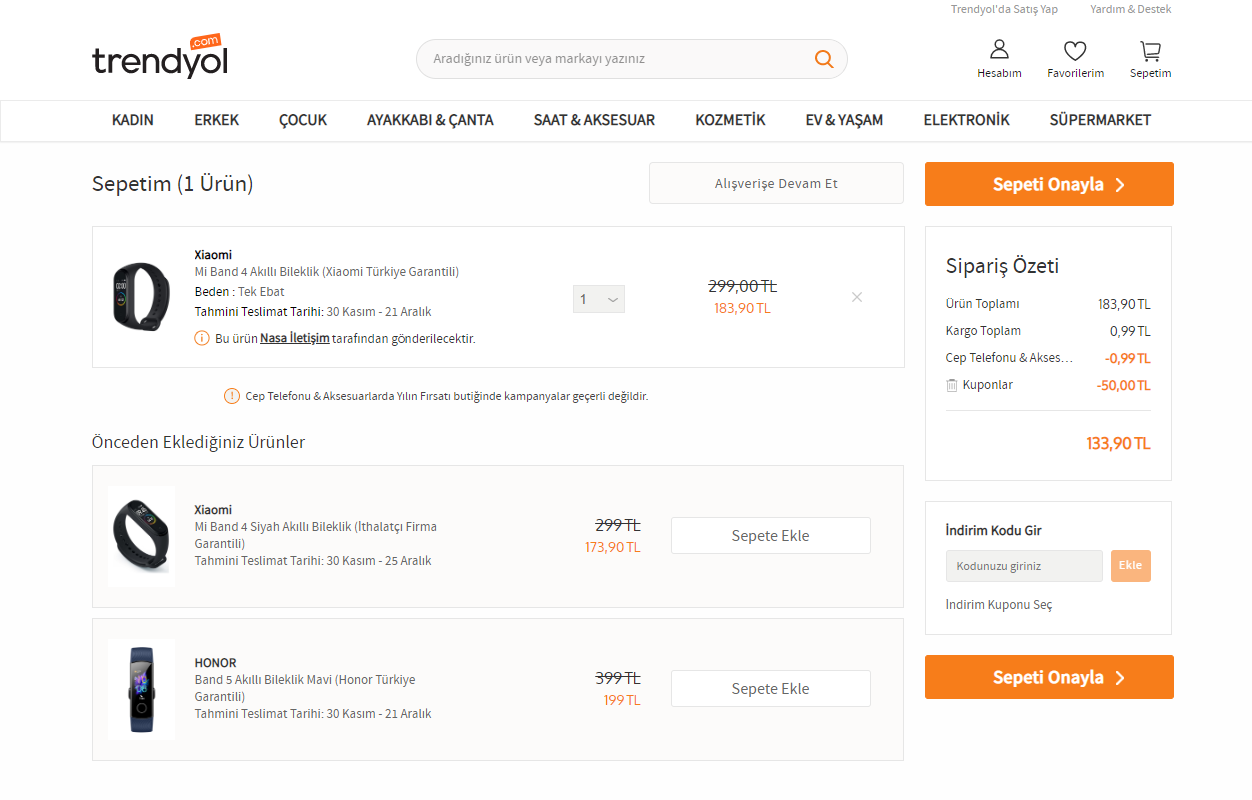The width and height of the screenshot is (1252, 800).
Task: Open HONOR Band 5 thumbnail
Action: [x=141, y=689]
